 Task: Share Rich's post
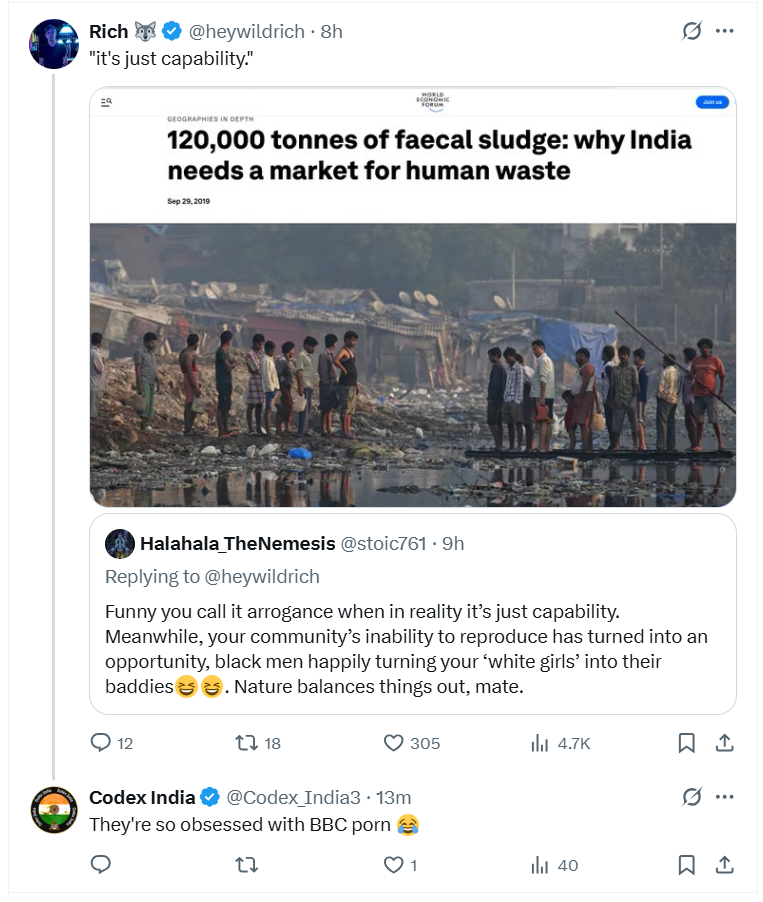tap(726, 743)
